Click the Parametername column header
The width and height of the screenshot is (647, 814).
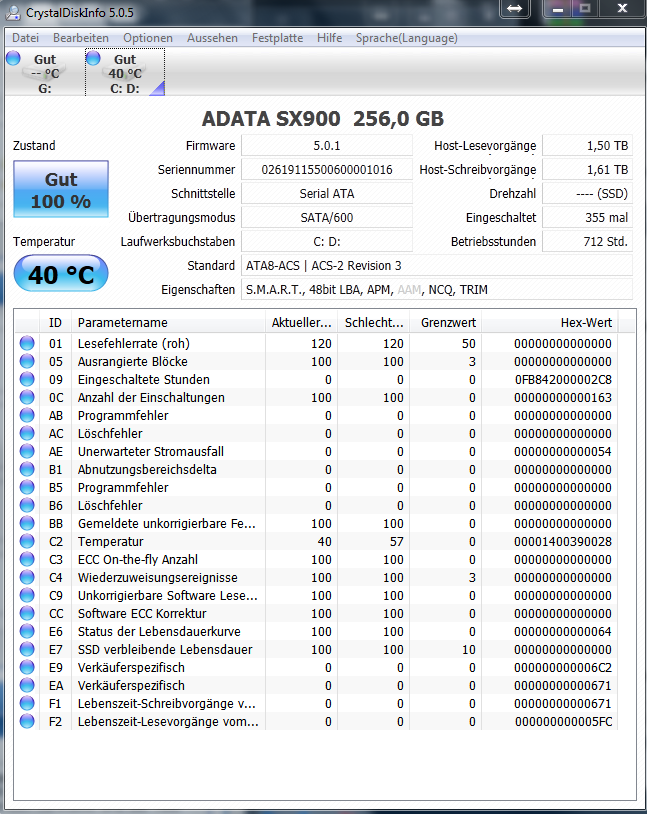coord(168,322)
